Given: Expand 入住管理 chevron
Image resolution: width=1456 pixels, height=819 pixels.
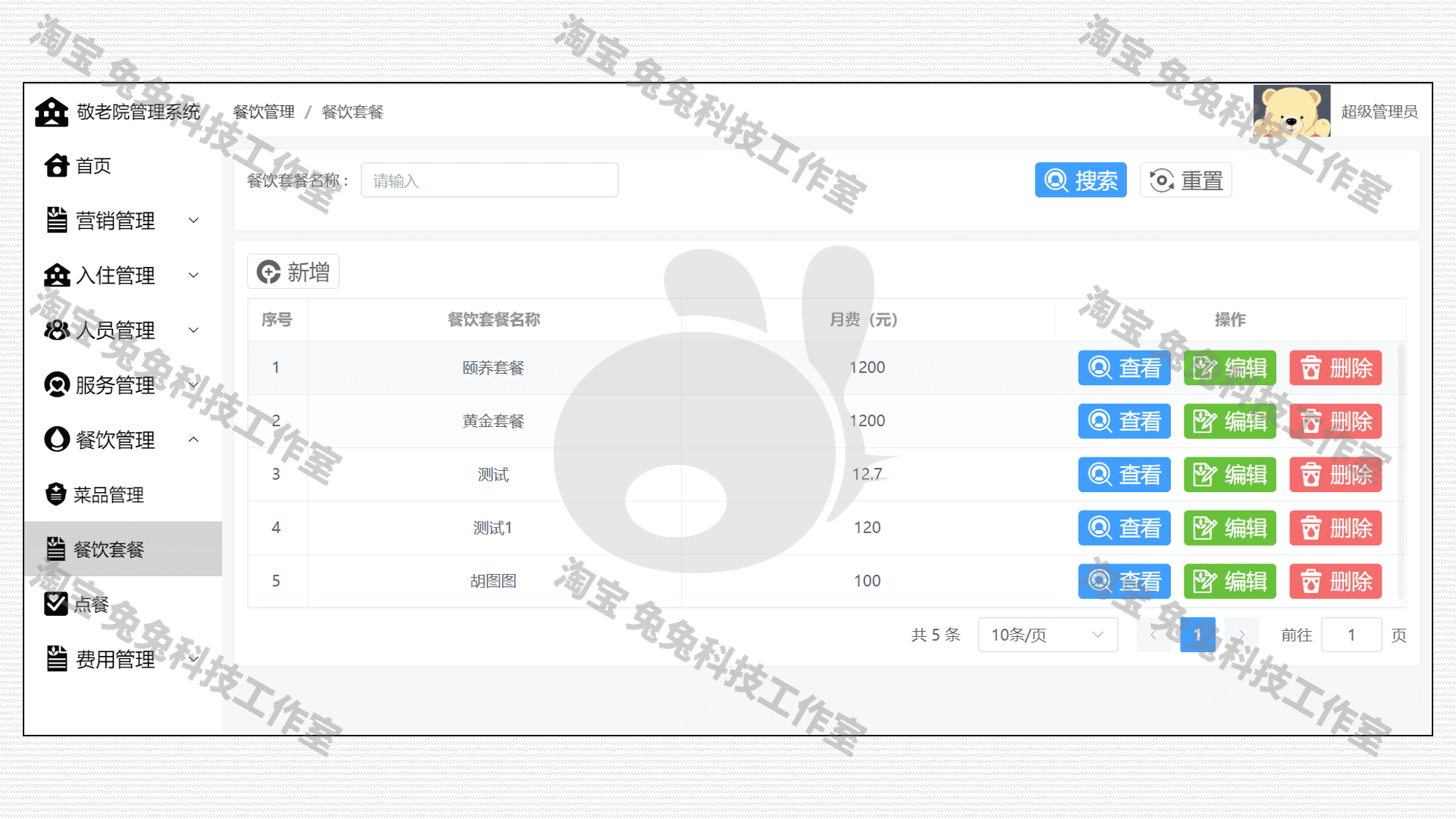Looking at the screenshot, I should pyautogui.click(x=193, y=275).
